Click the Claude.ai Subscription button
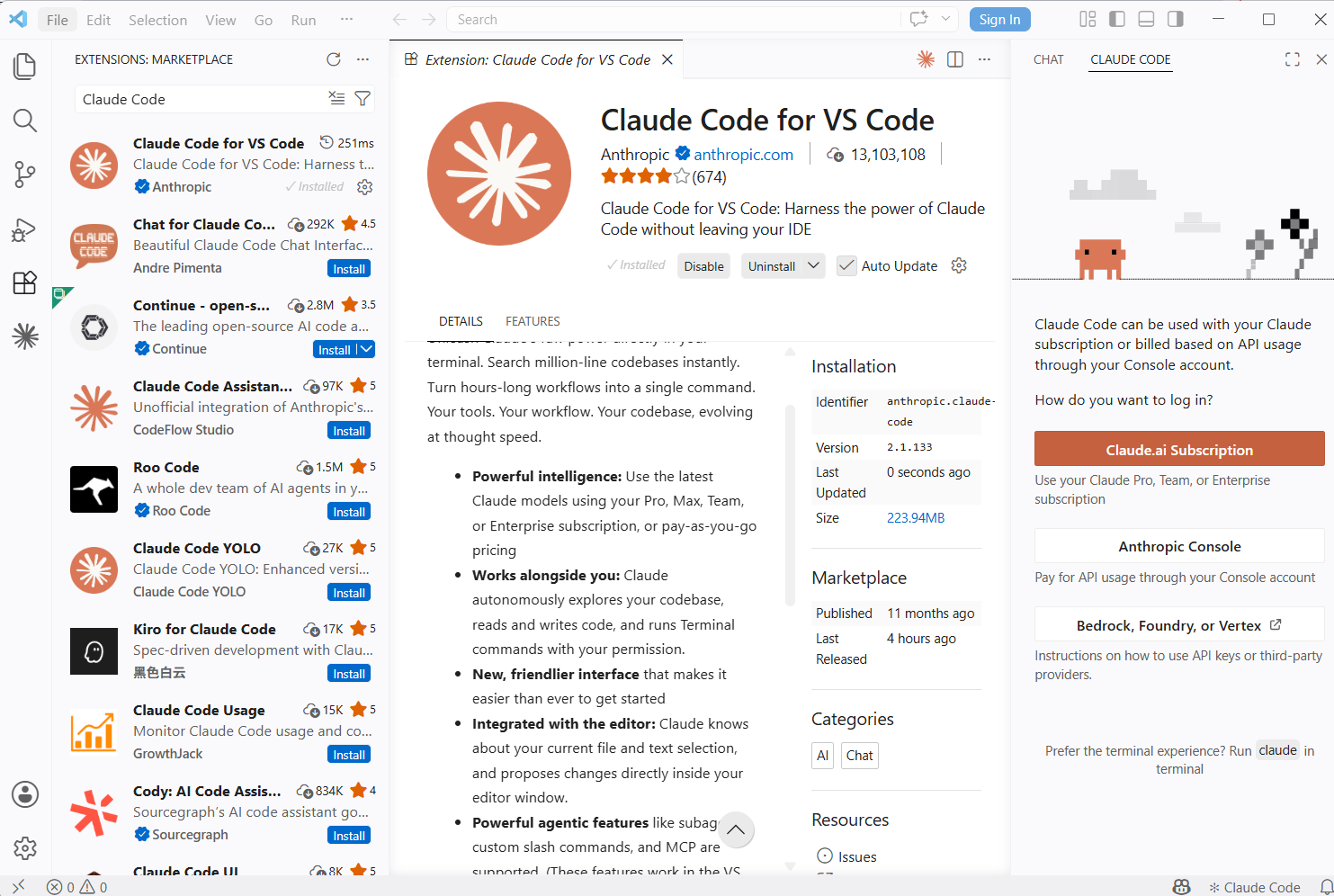1334x896 pixels. [x=1179, y=449]
